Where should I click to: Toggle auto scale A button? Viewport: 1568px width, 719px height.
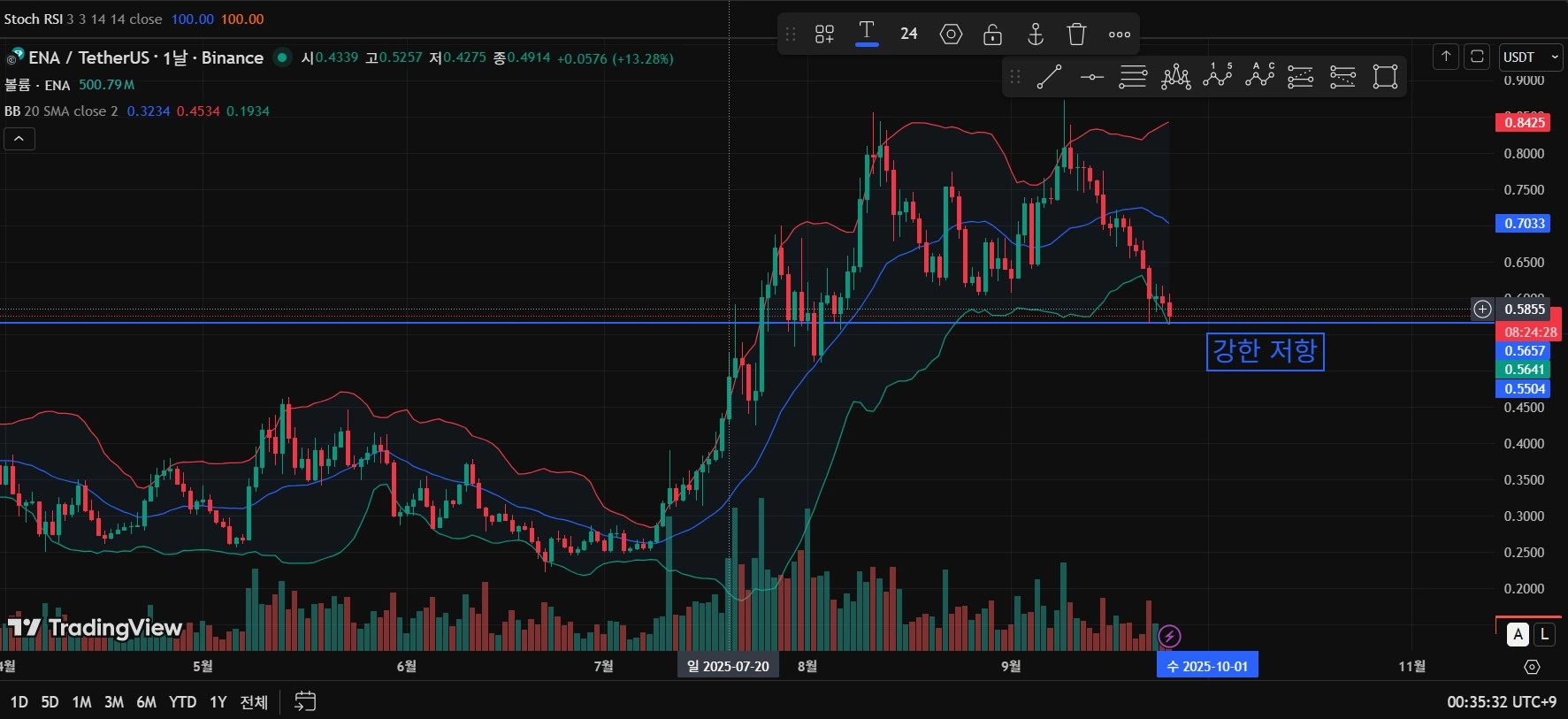(x=1518, y=633)
